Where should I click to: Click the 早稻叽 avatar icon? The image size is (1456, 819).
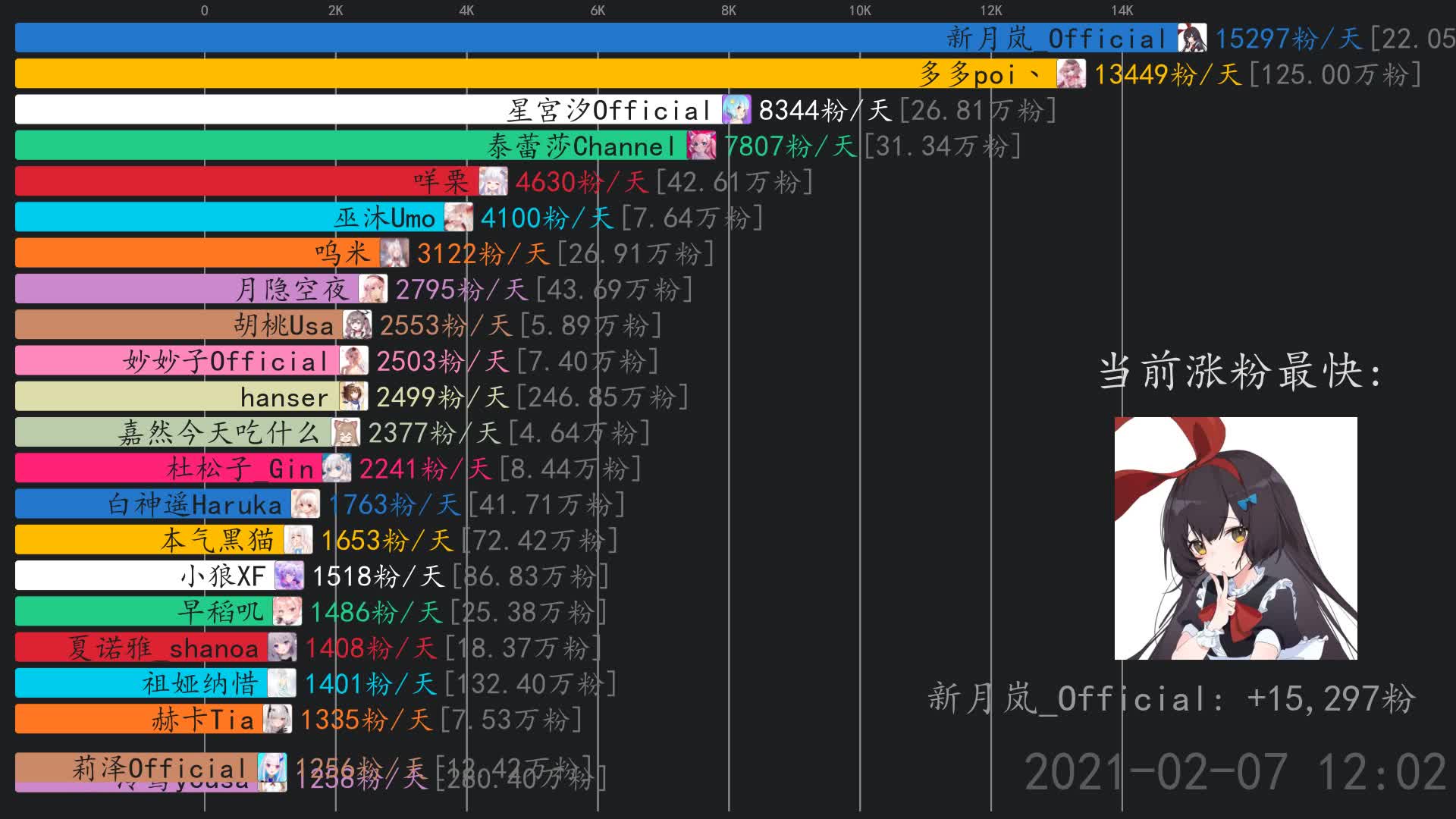(288, 610)
